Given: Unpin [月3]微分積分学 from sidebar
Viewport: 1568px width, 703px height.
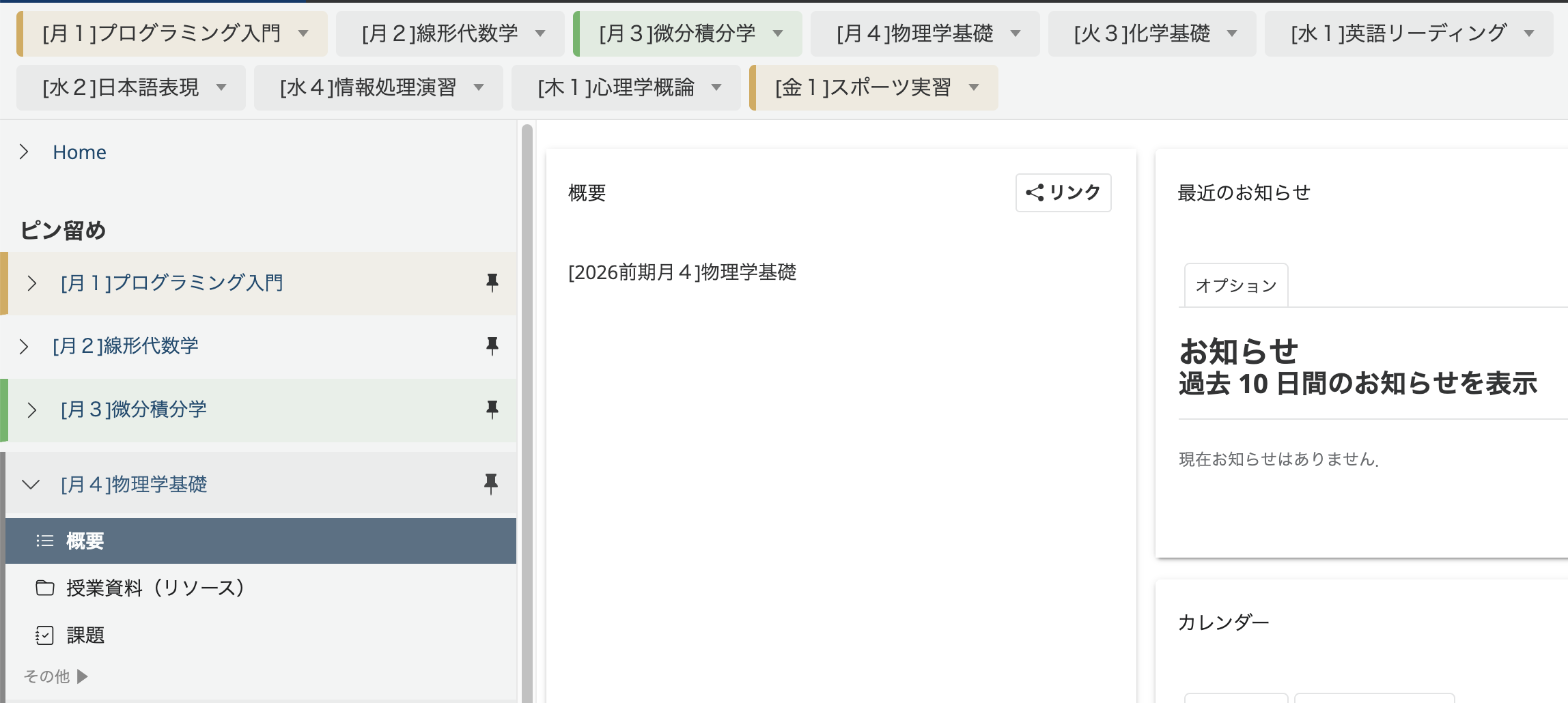Looking at the screenshot, I should click(492, 410).
